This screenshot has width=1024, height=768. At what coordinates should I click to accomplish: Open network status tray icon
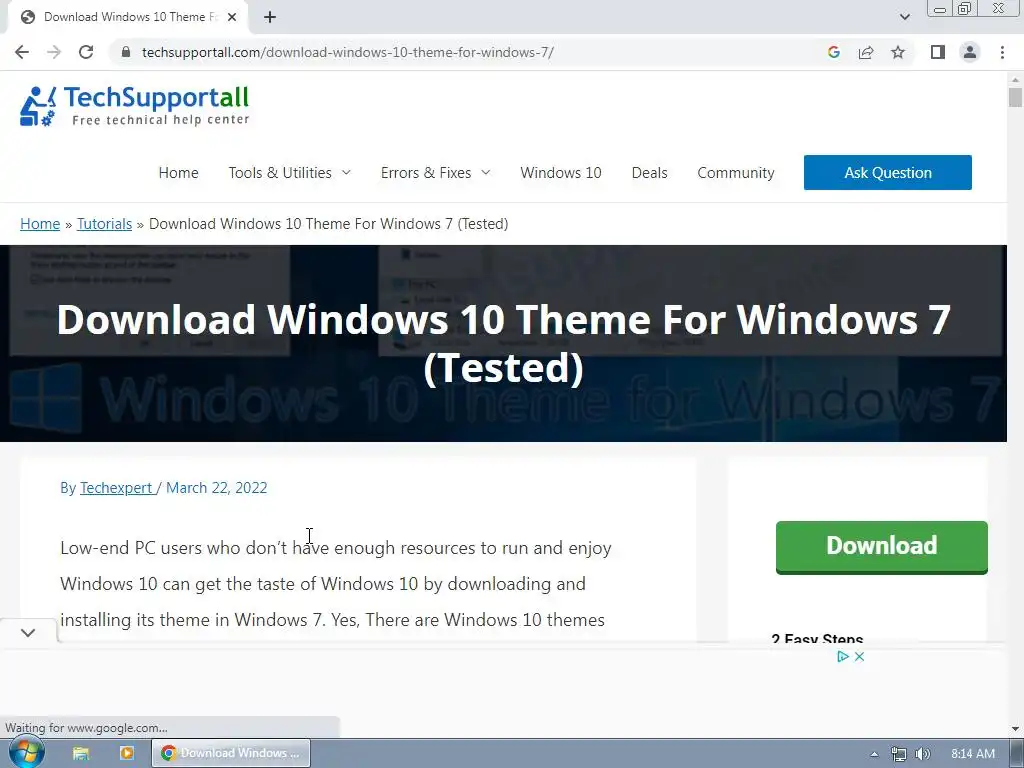[x=899, y=754]
